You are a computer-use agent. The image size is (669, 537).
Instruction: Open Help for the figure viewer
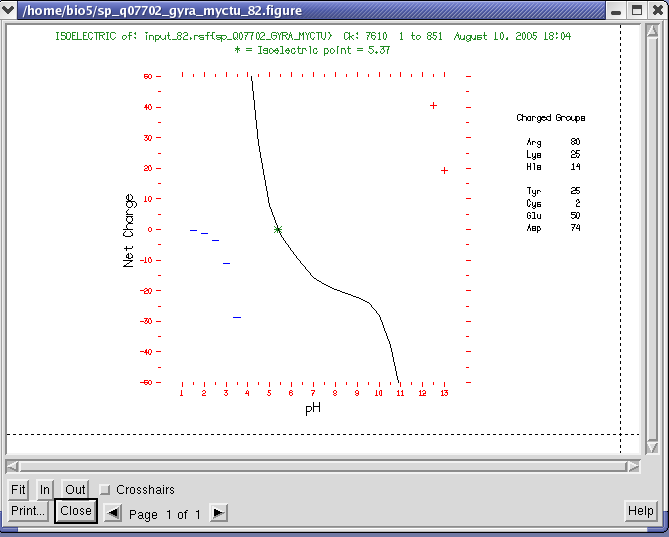click(x=640, y=511)
